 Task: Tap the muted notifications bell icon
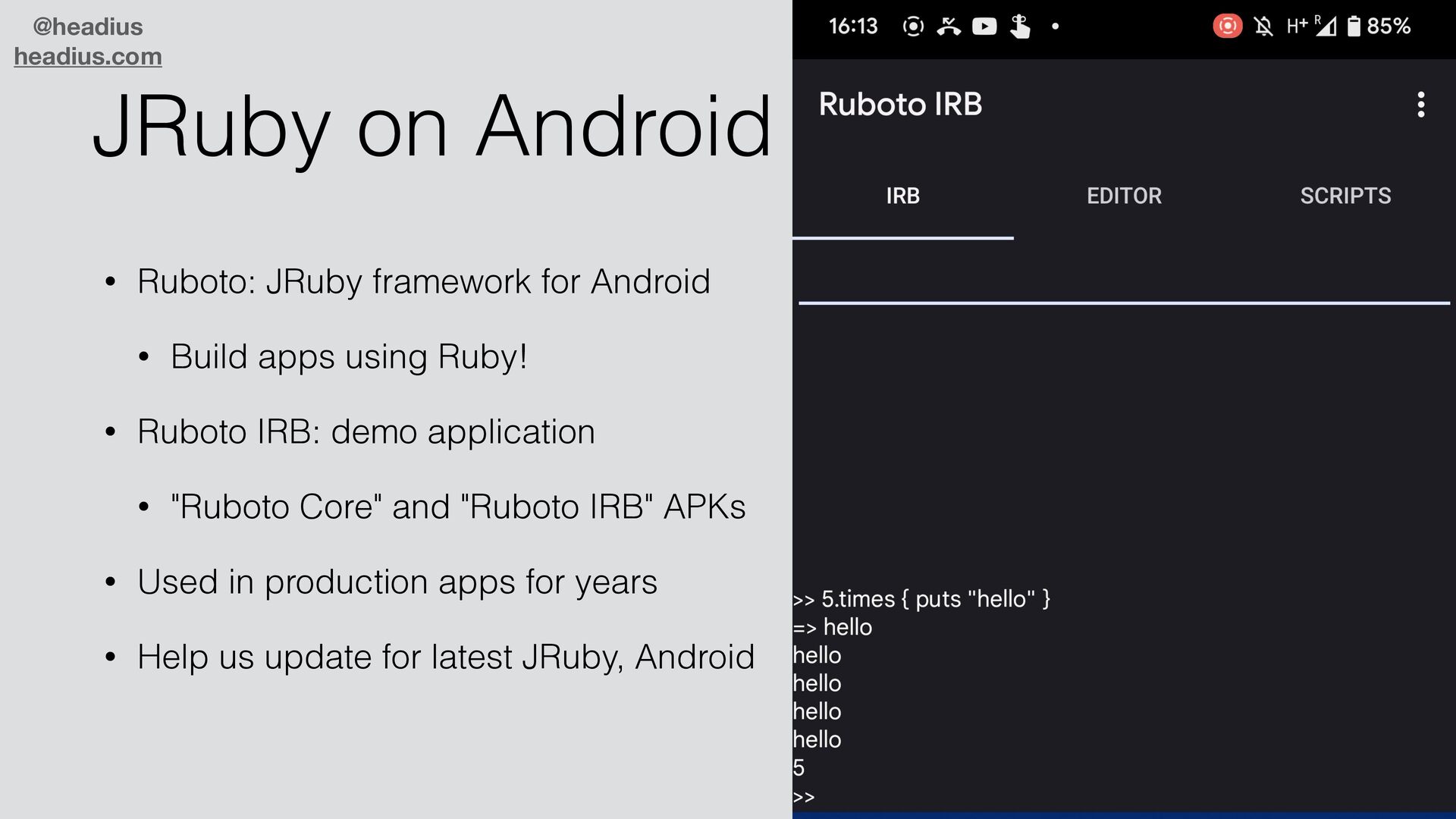tap(1263, 27)
